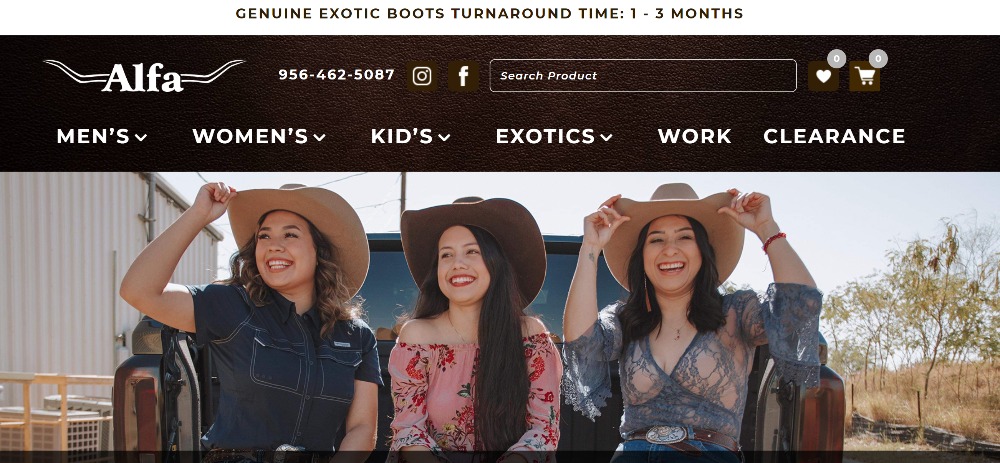Image resolution: width=1000 pixels, height=463 pixels.
Task: Expand the Women's menu chevron
Action: [x=320, y=137]
